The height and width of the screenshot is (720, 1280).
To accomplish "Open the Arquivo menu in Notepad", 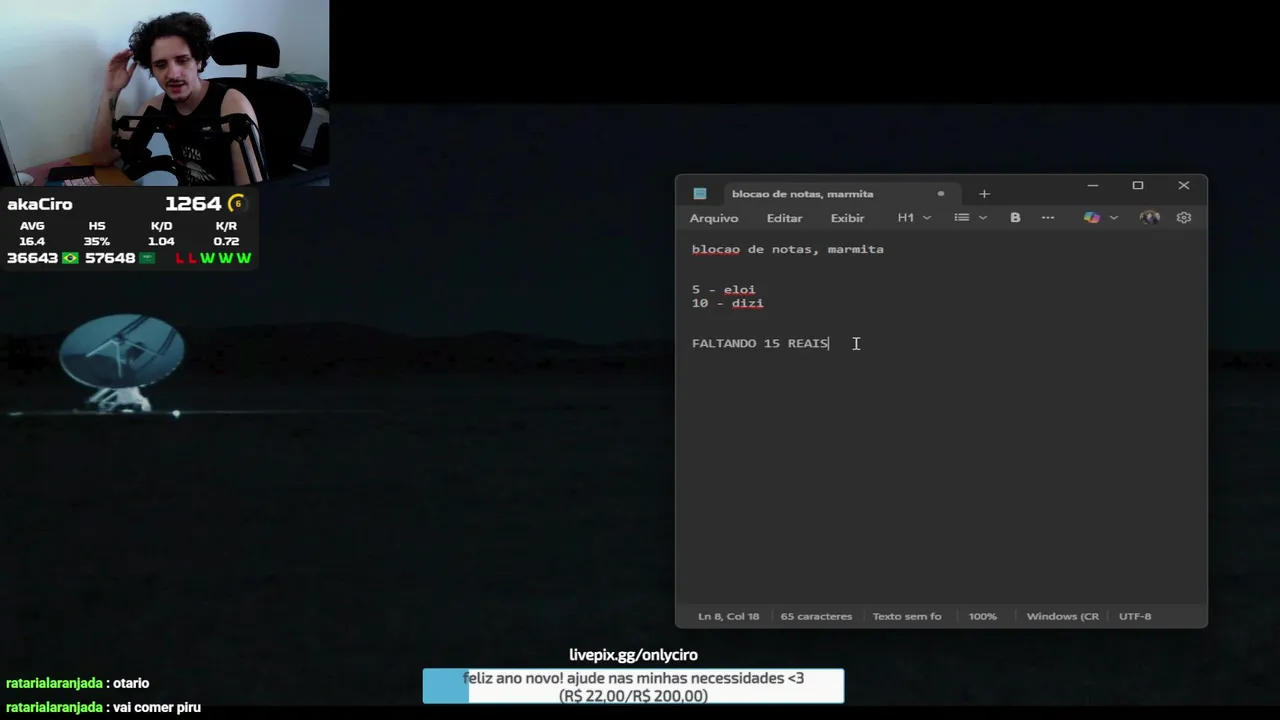I will (714, 218).
